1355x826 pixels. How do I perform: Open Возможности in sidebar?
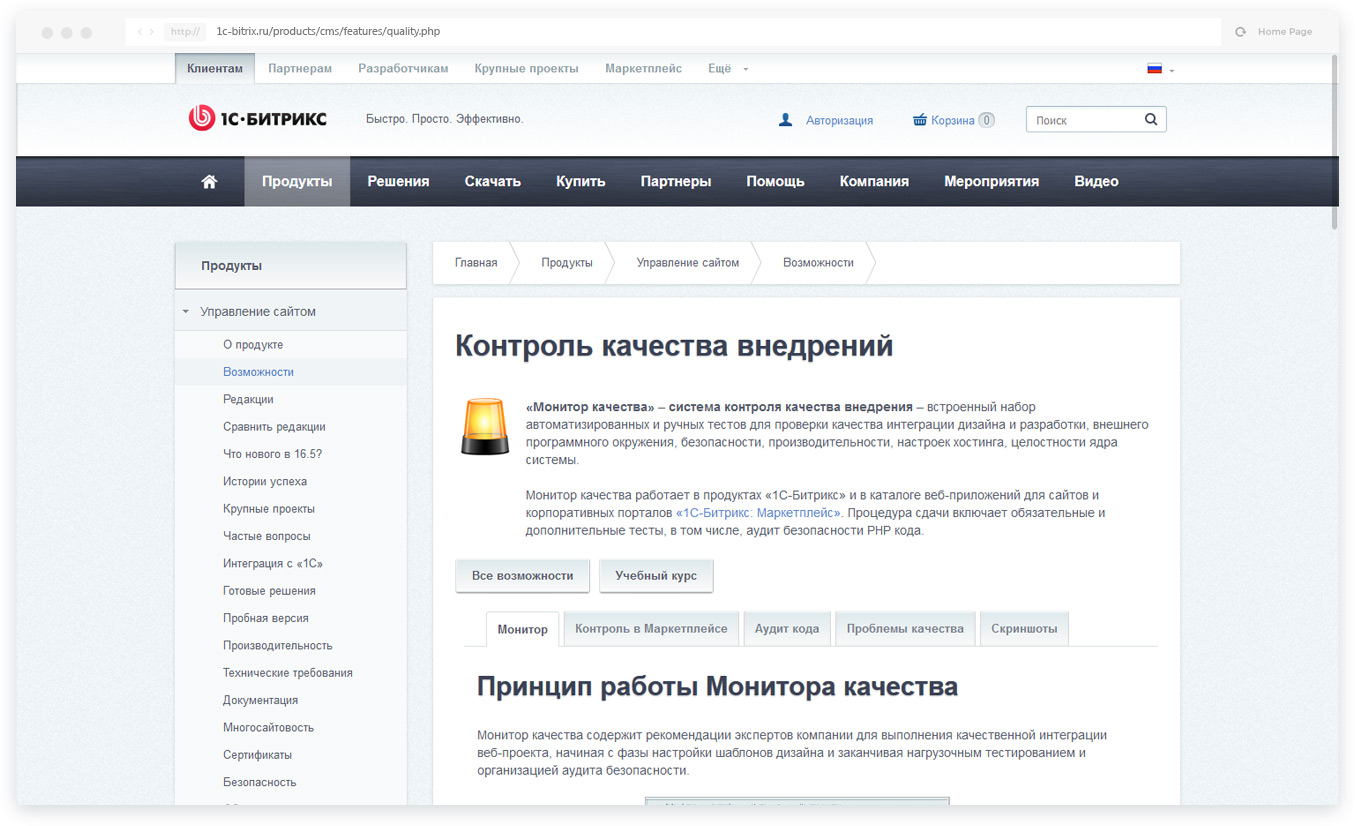coord(258,372)
